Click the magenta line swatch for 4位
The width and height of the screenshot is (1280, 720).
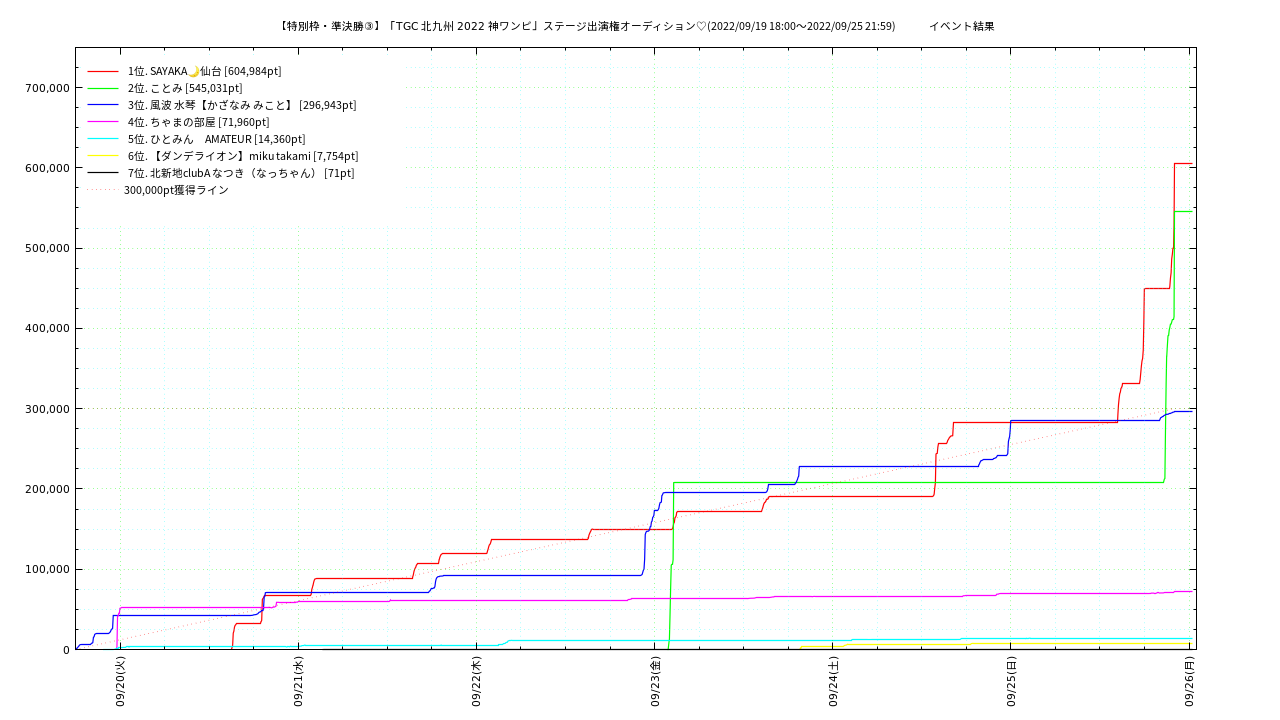click(x=103, y=122)
